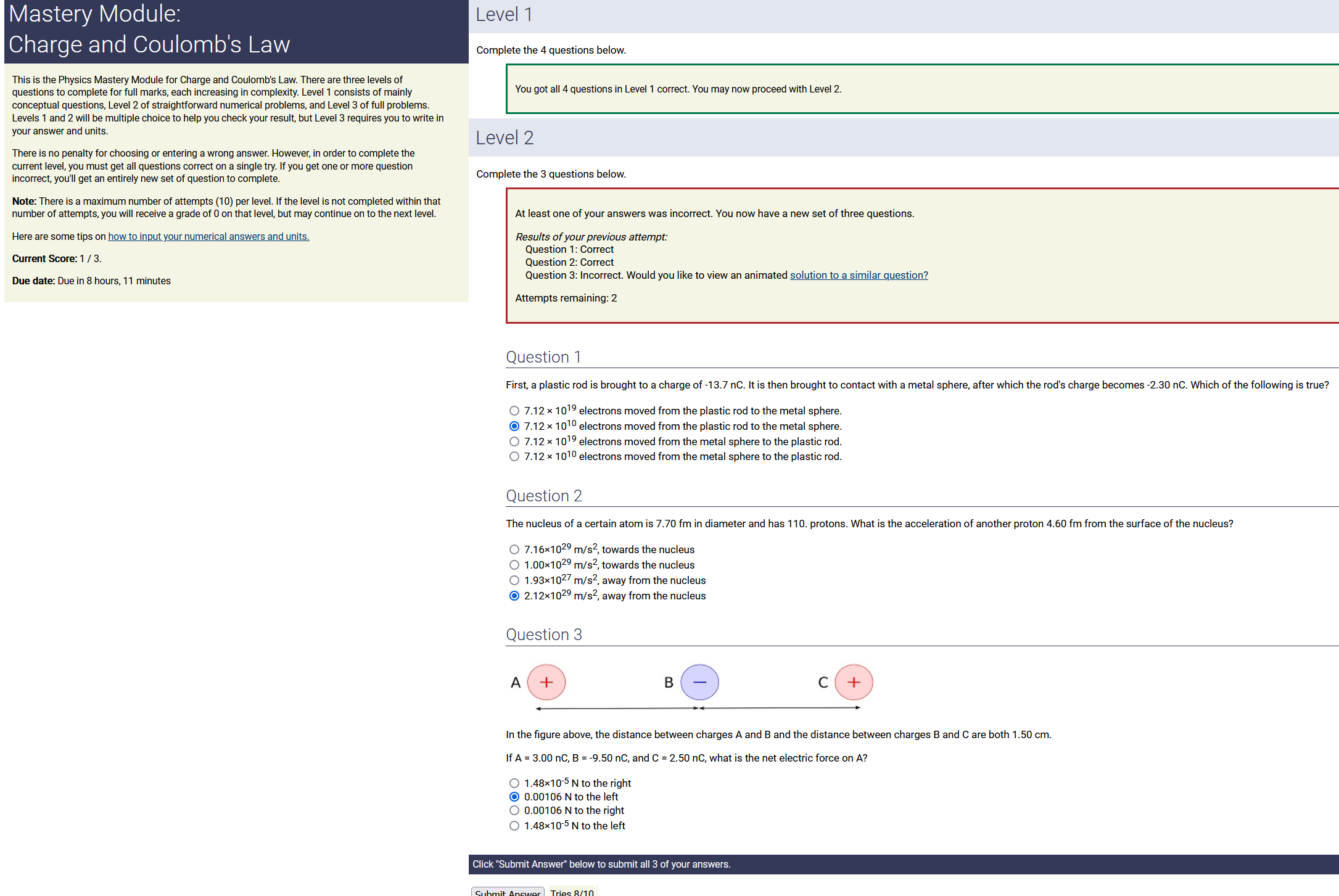Click the Level 2 section header
Image resolution: width=1339 pixels, height=896 pixels.
(x=505, y=138)
